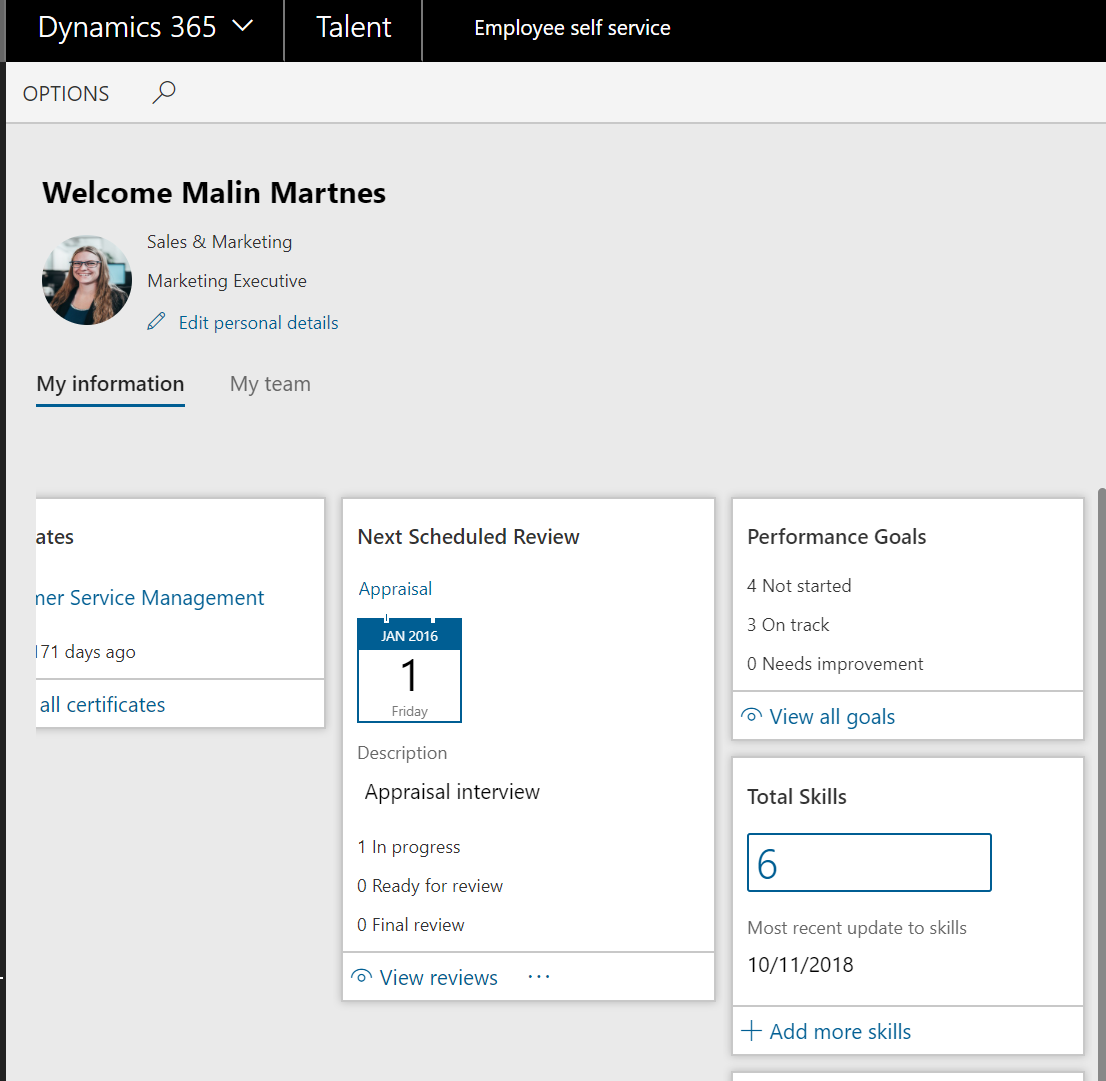Open Edit personal details link
Image resolution: width=1106 pixels, height=1081 pixels.
tap(258, 323)
